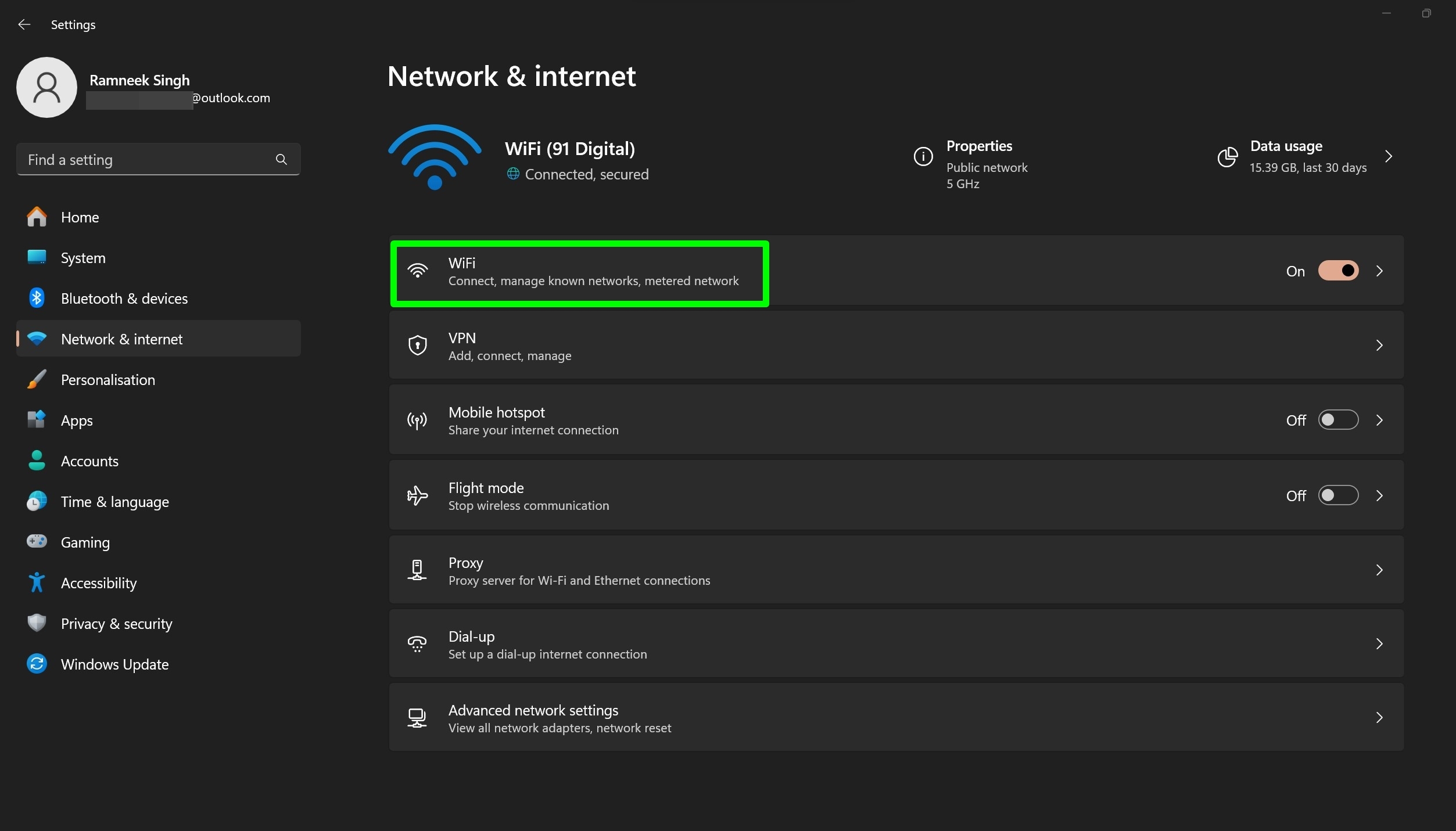Click the Home house icon in the sidebar
This screenshot has width=1456, height=831.
tap(37, 217)
